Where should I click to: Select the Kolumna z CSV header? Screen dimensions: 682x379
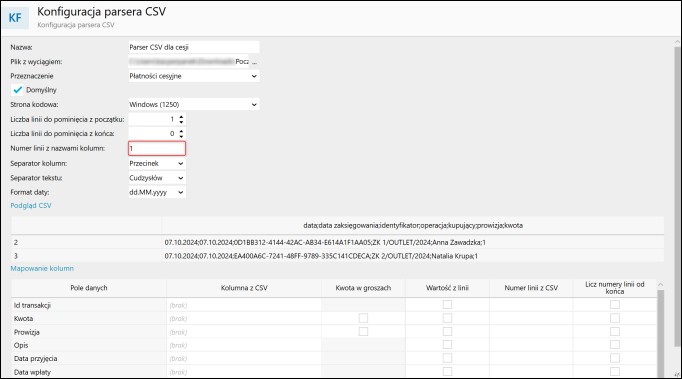(244, 288)
